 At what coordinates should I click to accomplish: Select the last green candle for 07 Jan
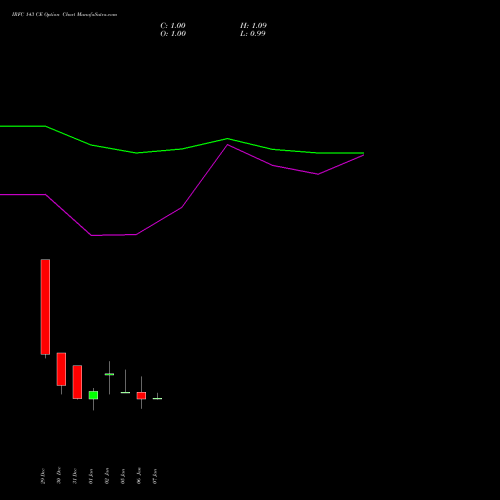click(157, 398)
